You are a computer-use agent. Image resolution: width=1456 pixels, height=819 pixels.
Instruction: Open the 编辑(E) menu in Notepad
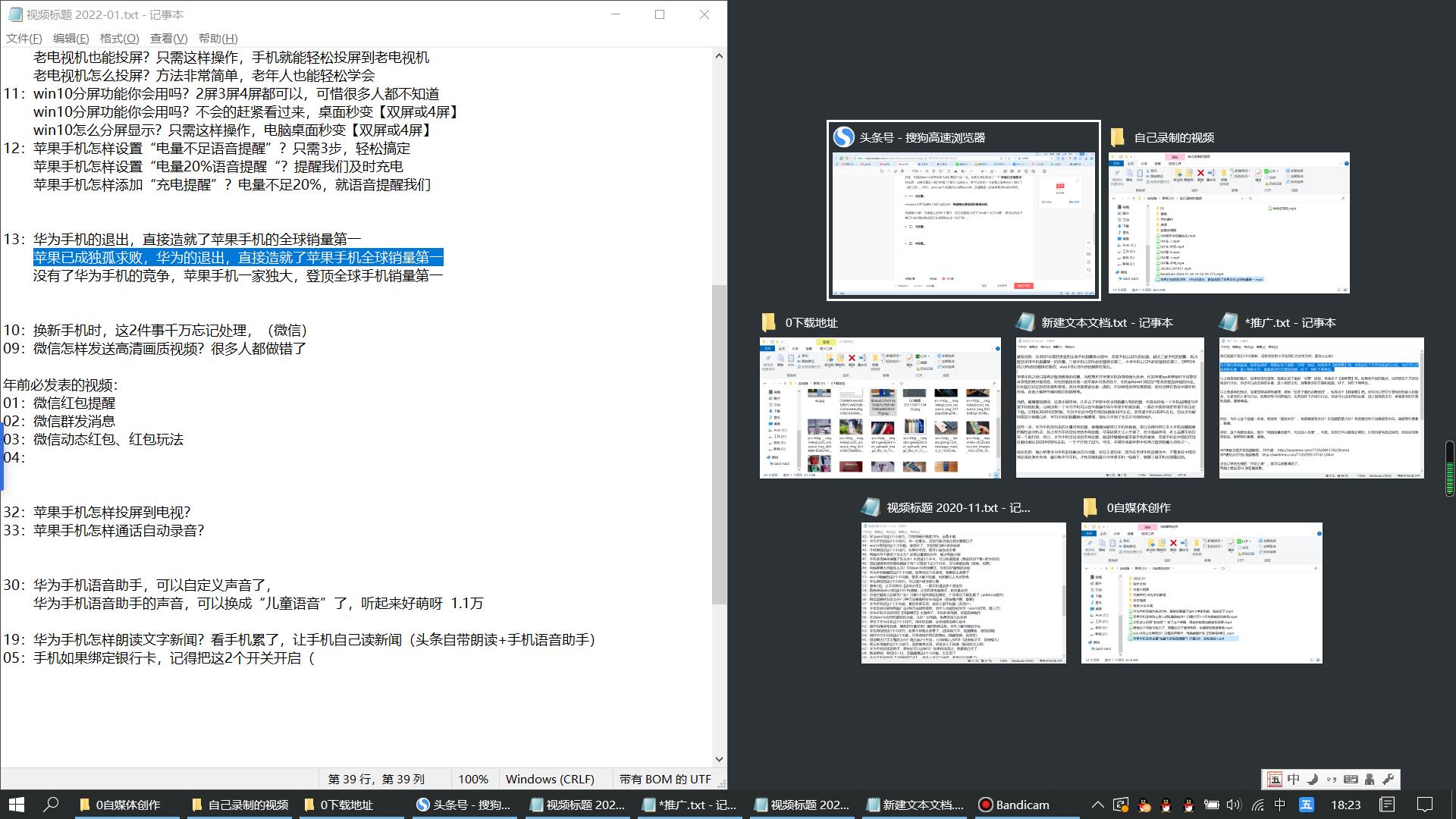coord(72,38)
